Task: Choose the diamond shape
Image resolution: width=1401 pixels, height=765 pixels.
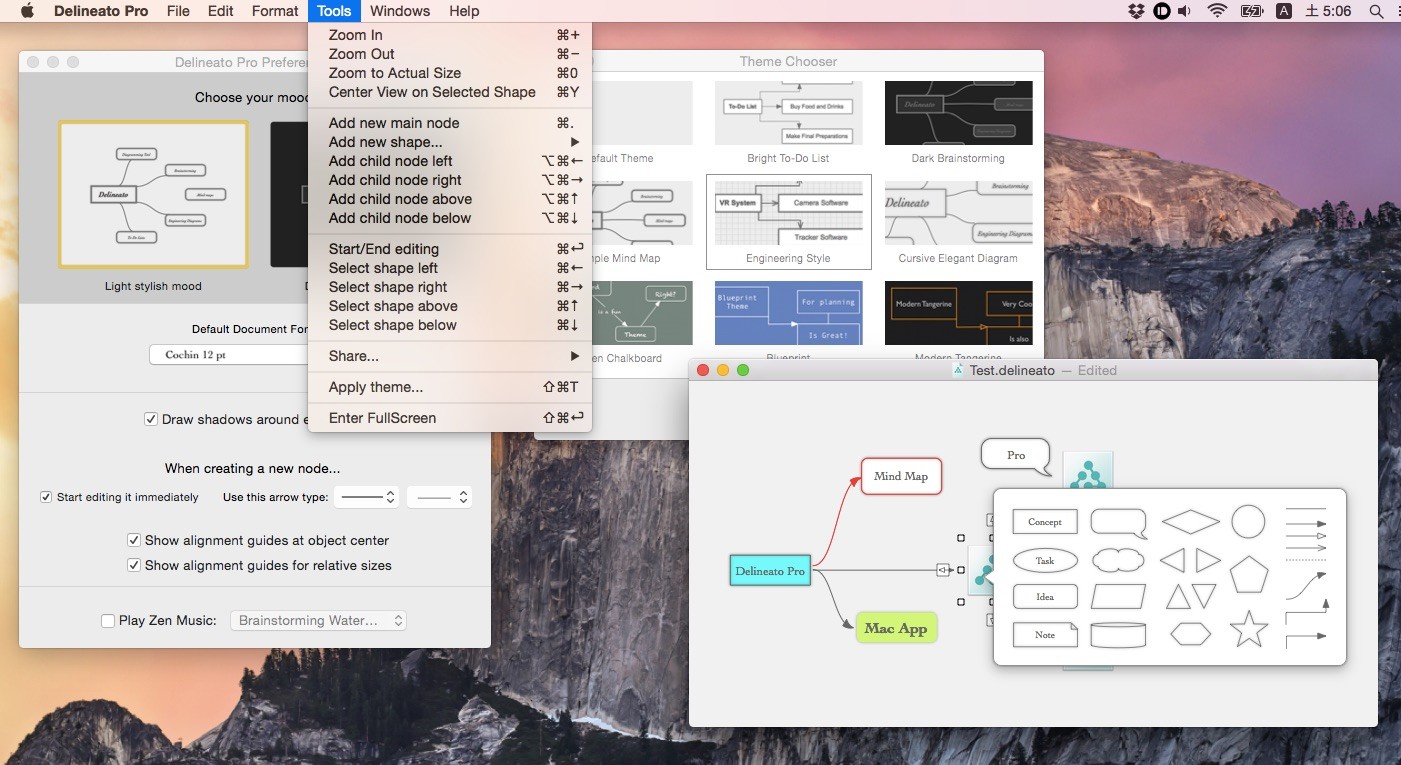Action: 1191,522
